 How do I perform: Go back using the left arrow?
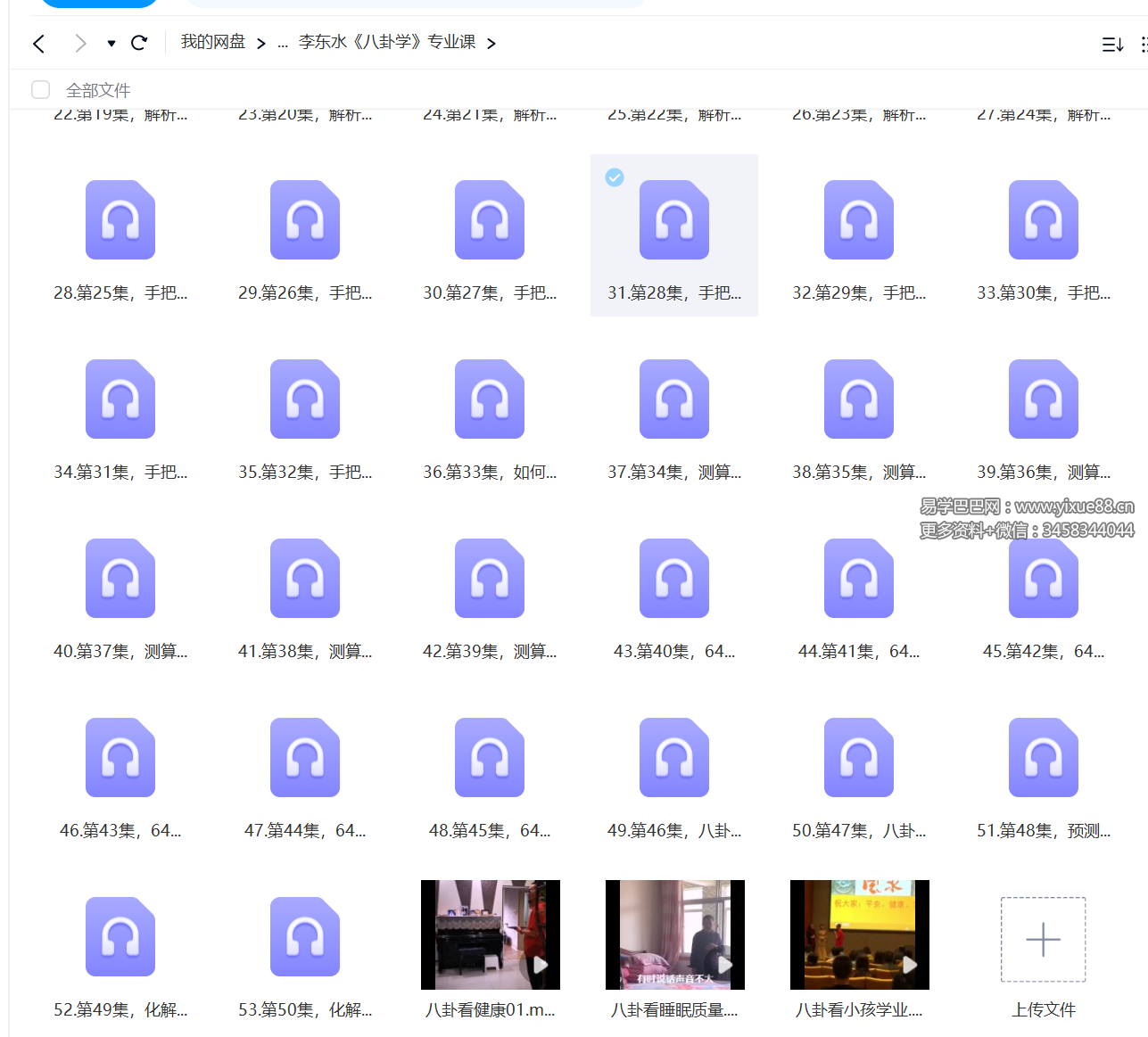pyautogui.click(x=38, y=44)
